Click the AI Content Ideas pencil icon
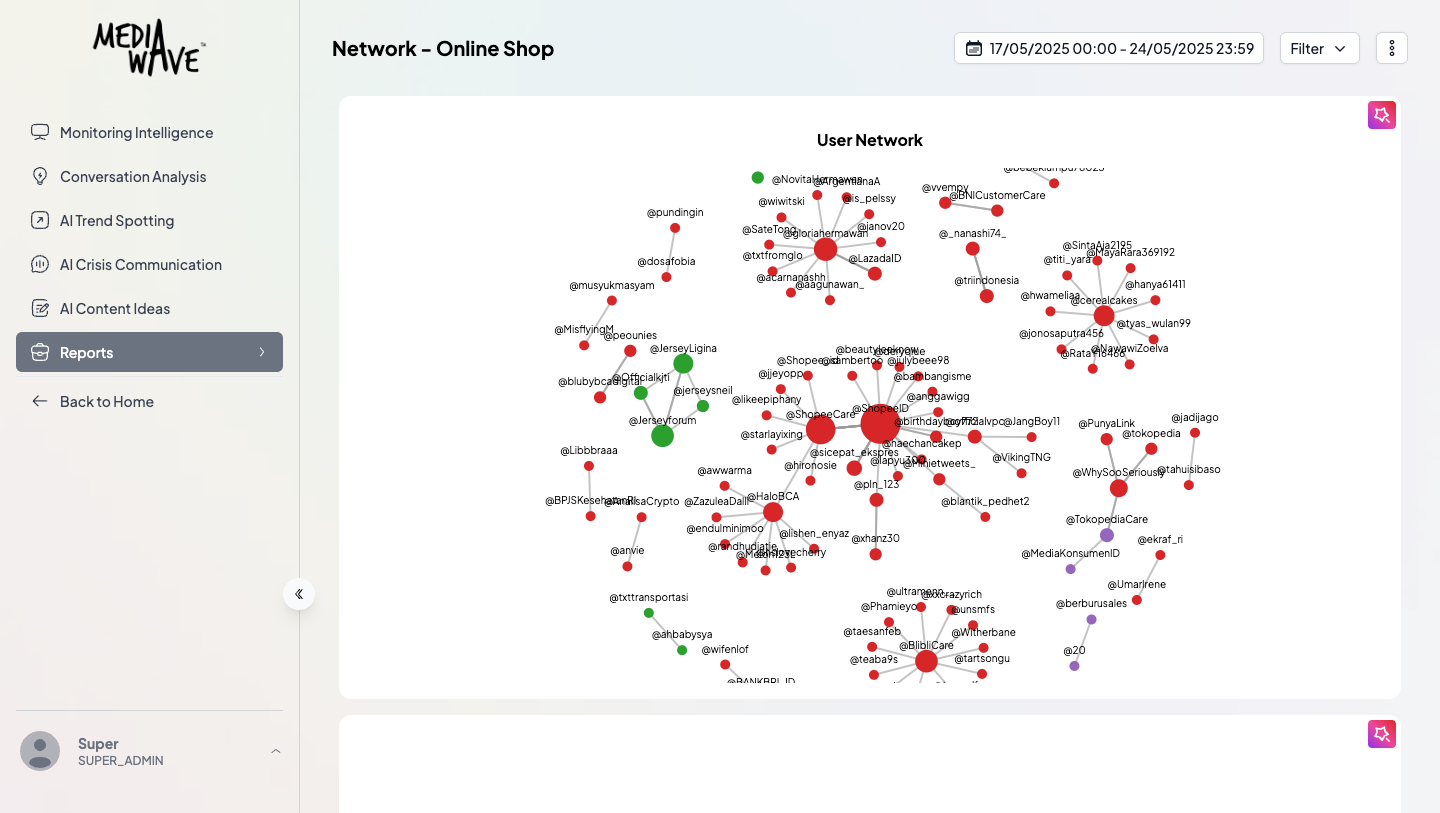The width and height of the screenshot is (1440, 813). (39, 308)
